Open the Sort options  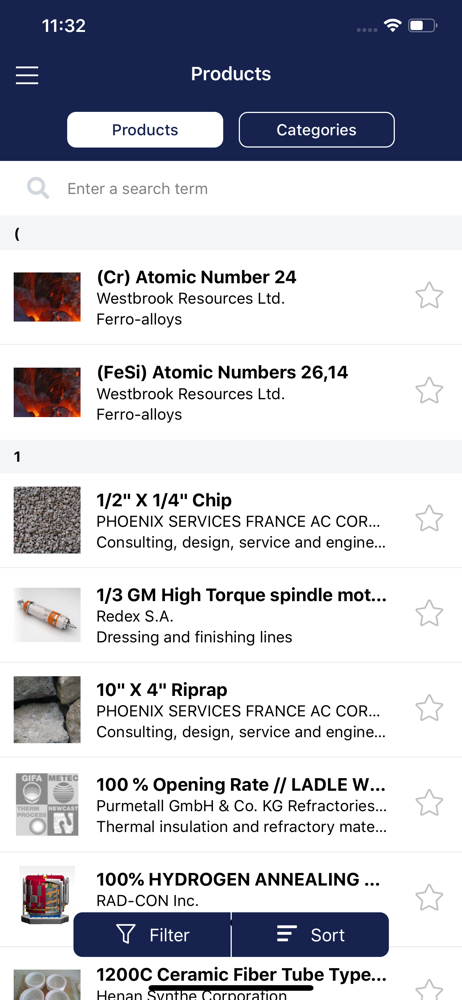pos(310,935)
